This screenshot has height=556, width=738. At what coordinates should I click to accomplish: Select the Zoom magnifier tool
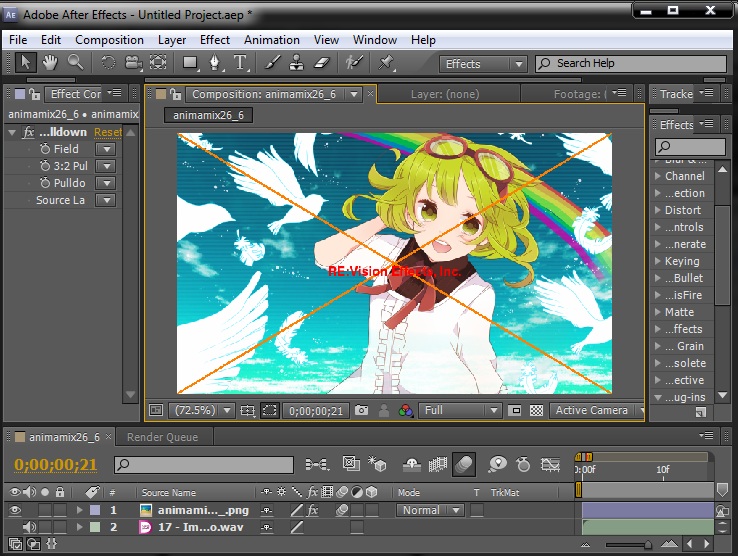75,63
